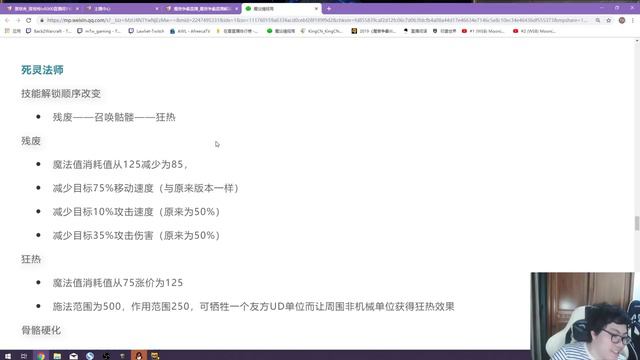Screen dimensions: 640x360
Task: Reload the current page
Action: 28,20
